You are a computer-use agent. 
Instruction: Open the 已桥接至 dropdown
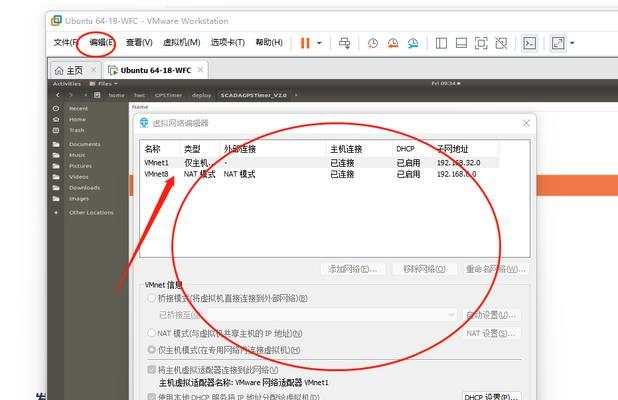331,315
